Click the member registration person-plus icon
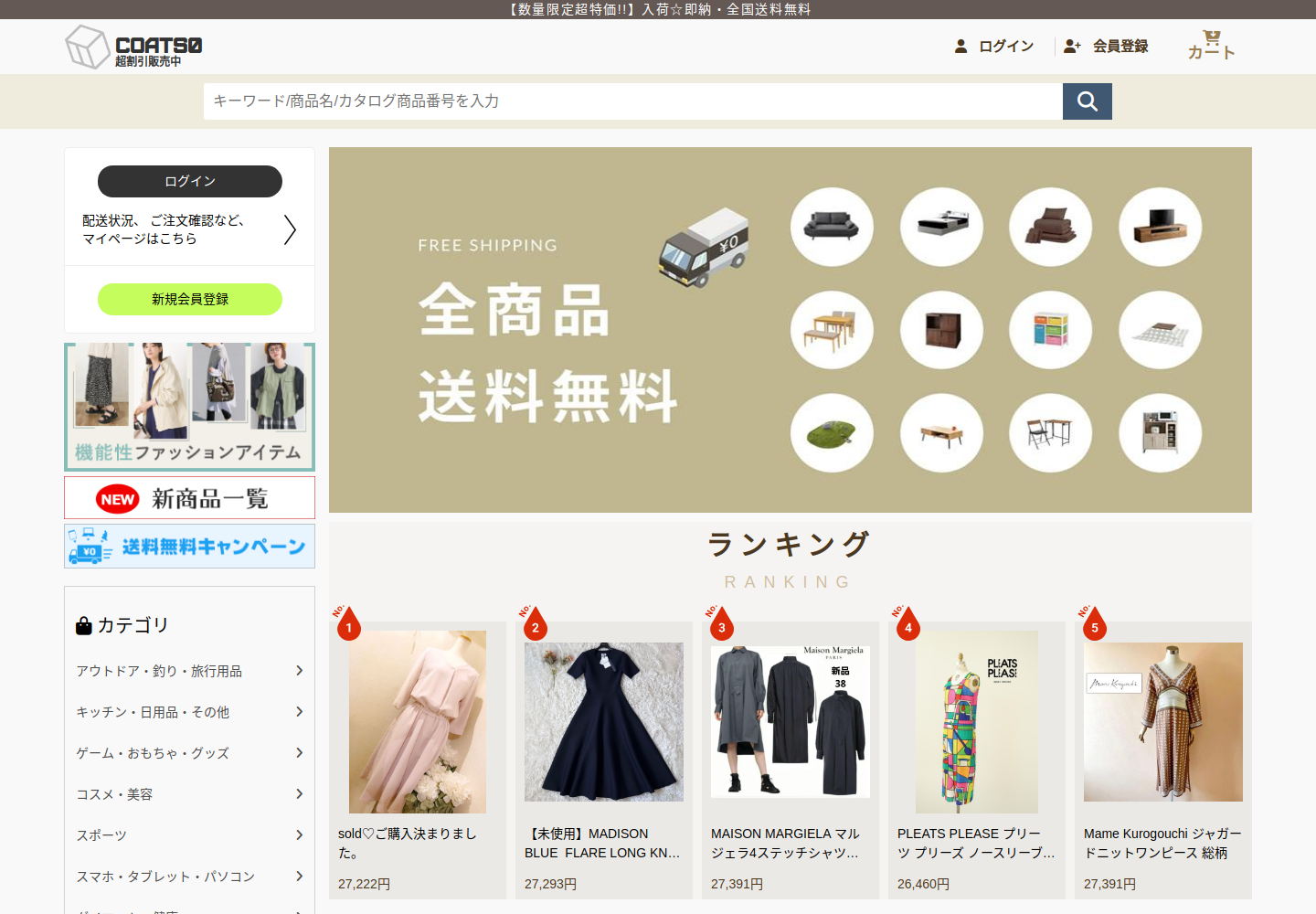This screenshot has width=1316, height=914. 1072,46
